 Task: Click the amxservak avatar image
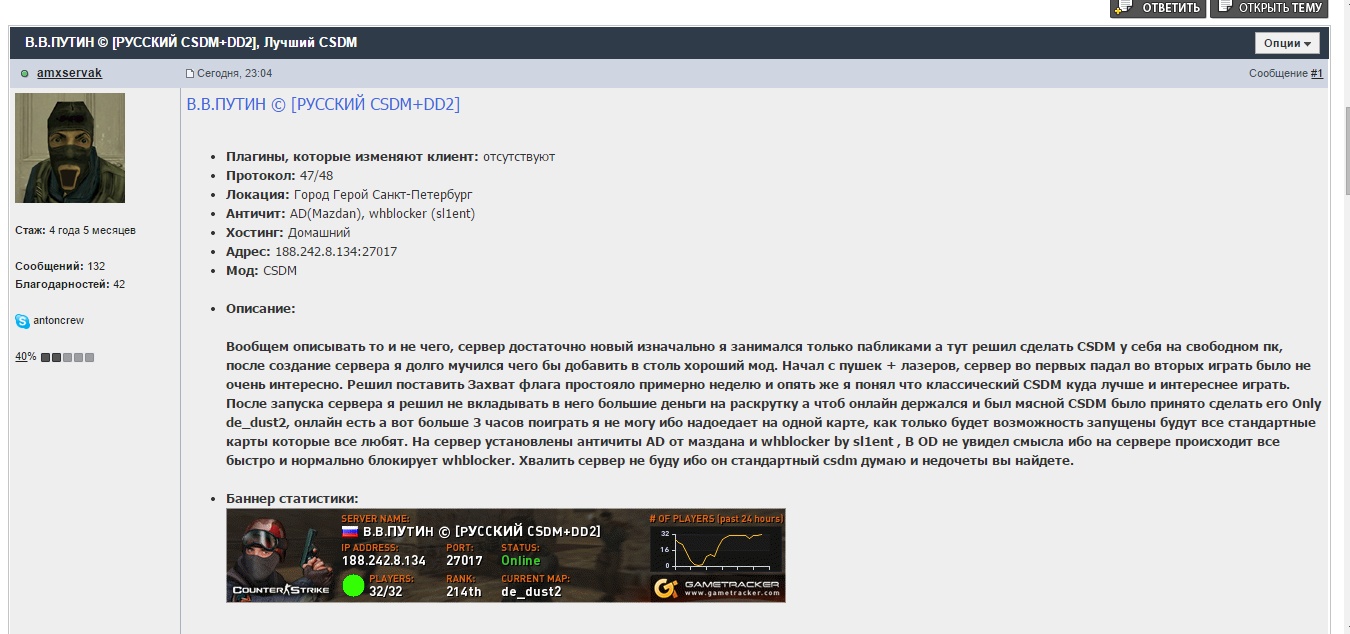tap(70, 148)
